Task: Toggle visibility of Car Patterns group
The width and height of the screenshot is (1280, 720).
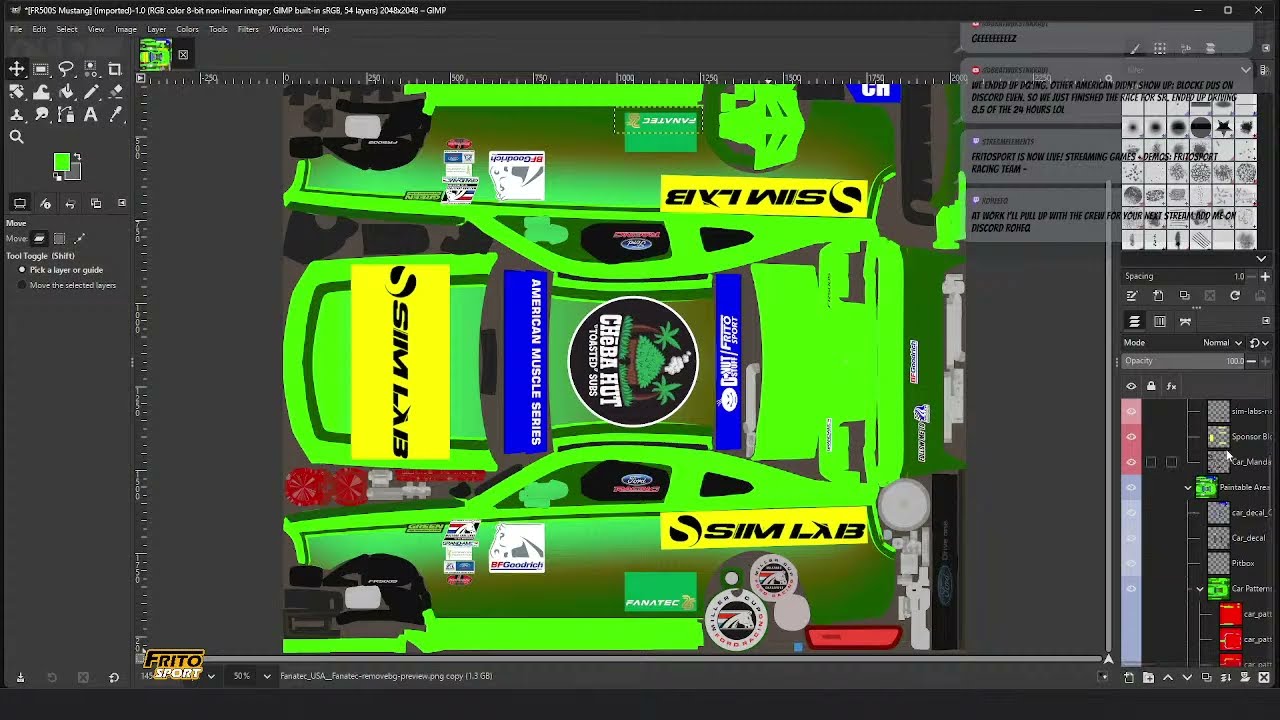Action: [x=1131, y=589]
